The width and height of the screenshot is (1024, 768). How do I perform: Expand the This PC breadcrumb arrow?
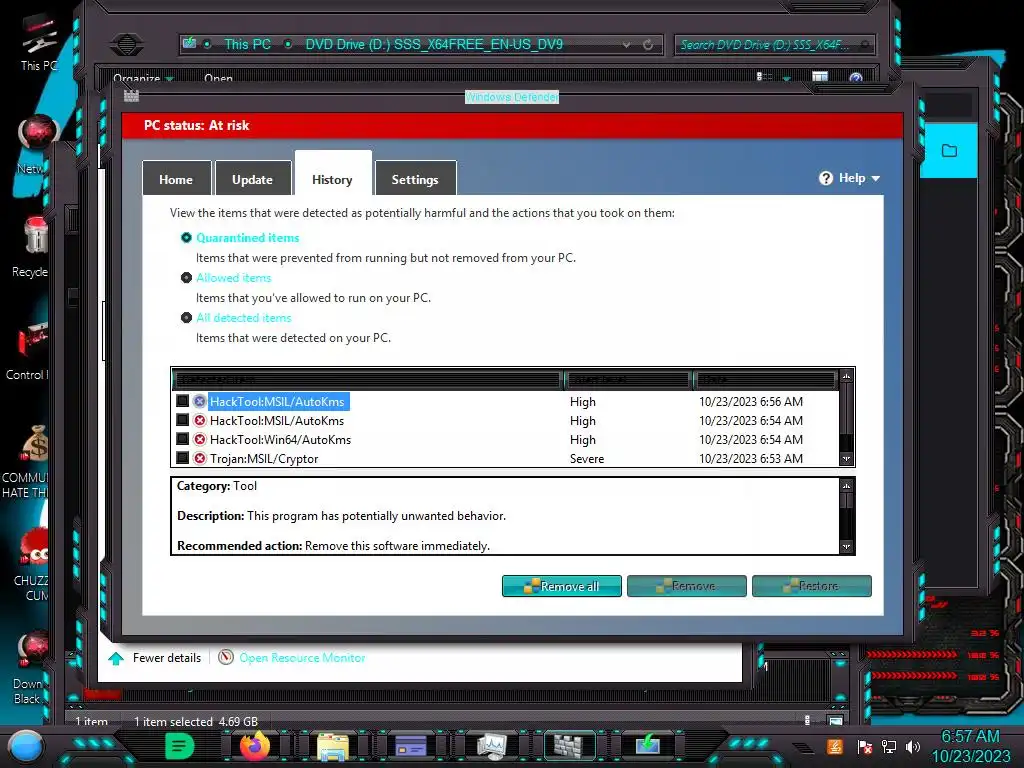tap(287, 44)
